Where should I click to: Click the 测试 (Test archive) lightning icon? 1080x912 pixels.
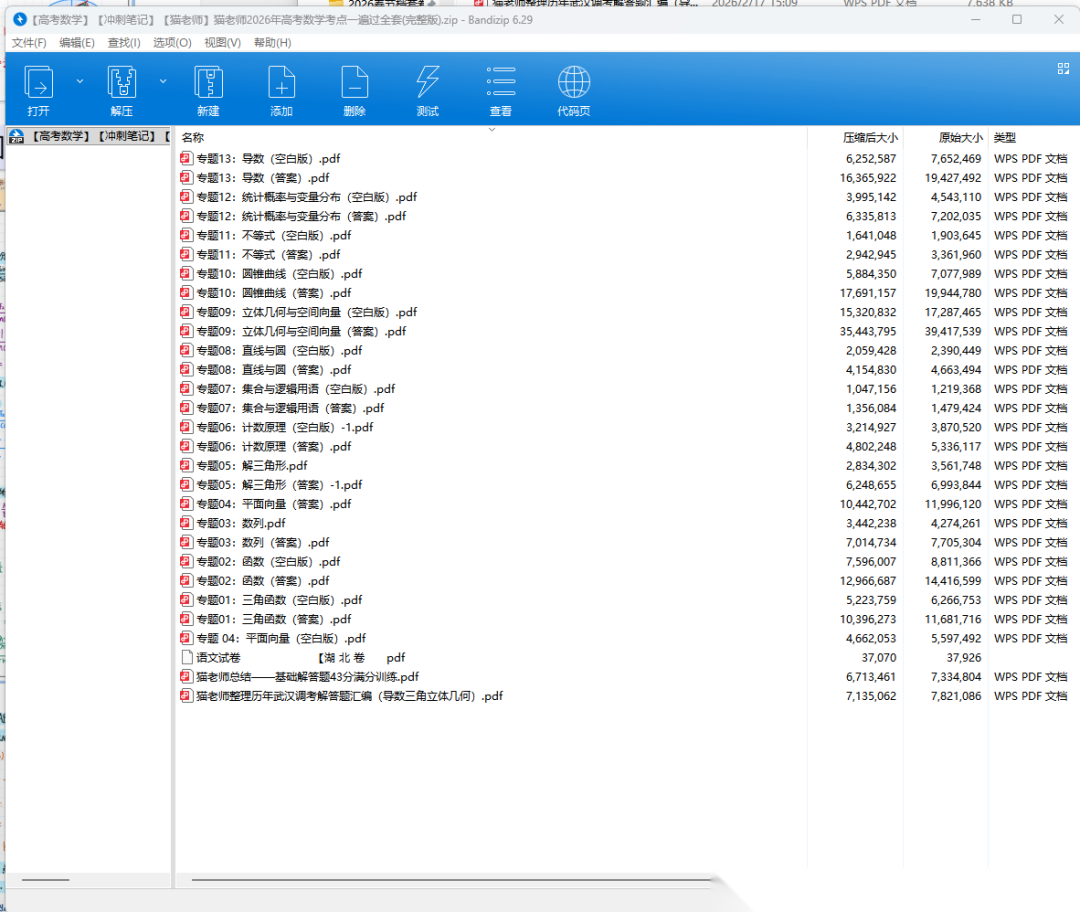427,82
